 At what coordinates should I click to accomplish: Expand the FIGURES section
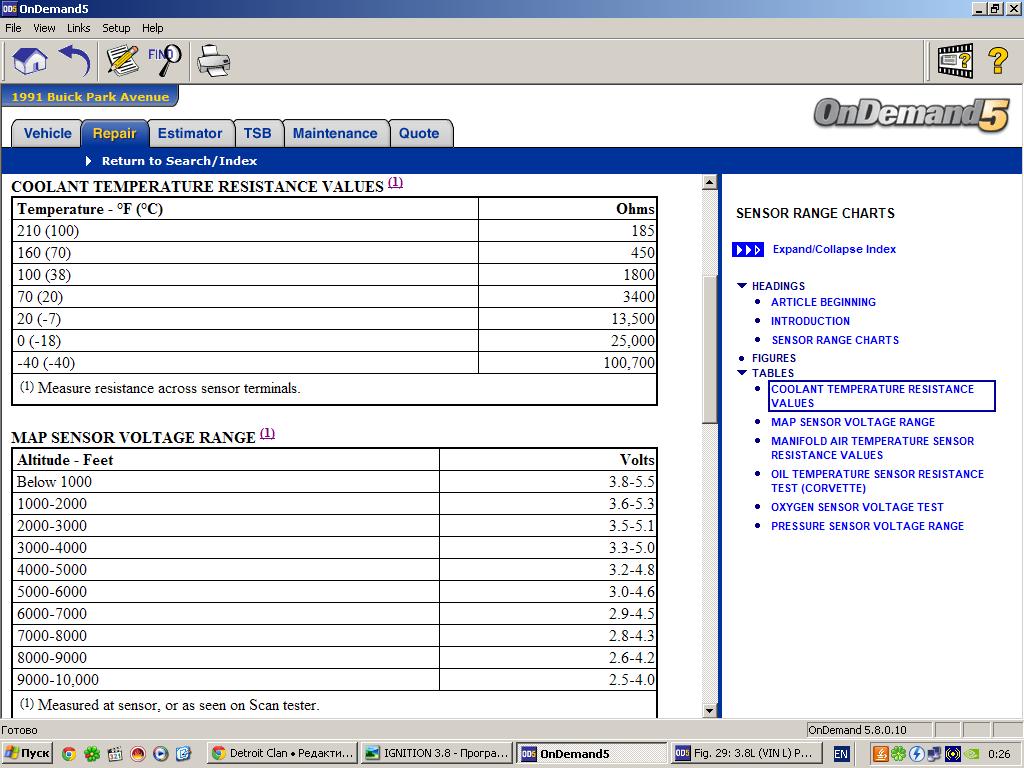[x=773, y=358]
